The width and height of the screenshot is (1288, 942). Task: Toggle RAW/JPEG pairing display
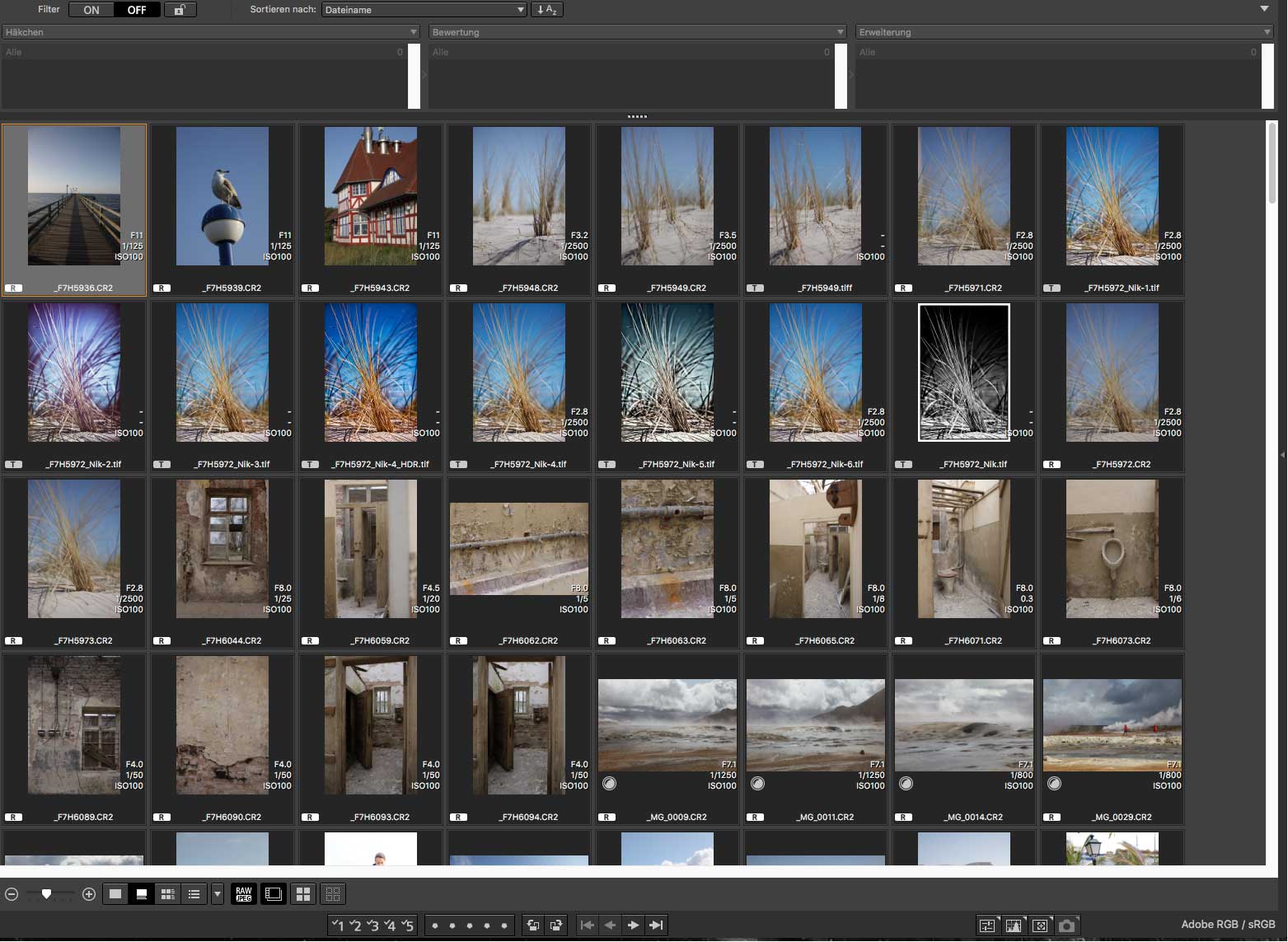(x=244, y=894)
